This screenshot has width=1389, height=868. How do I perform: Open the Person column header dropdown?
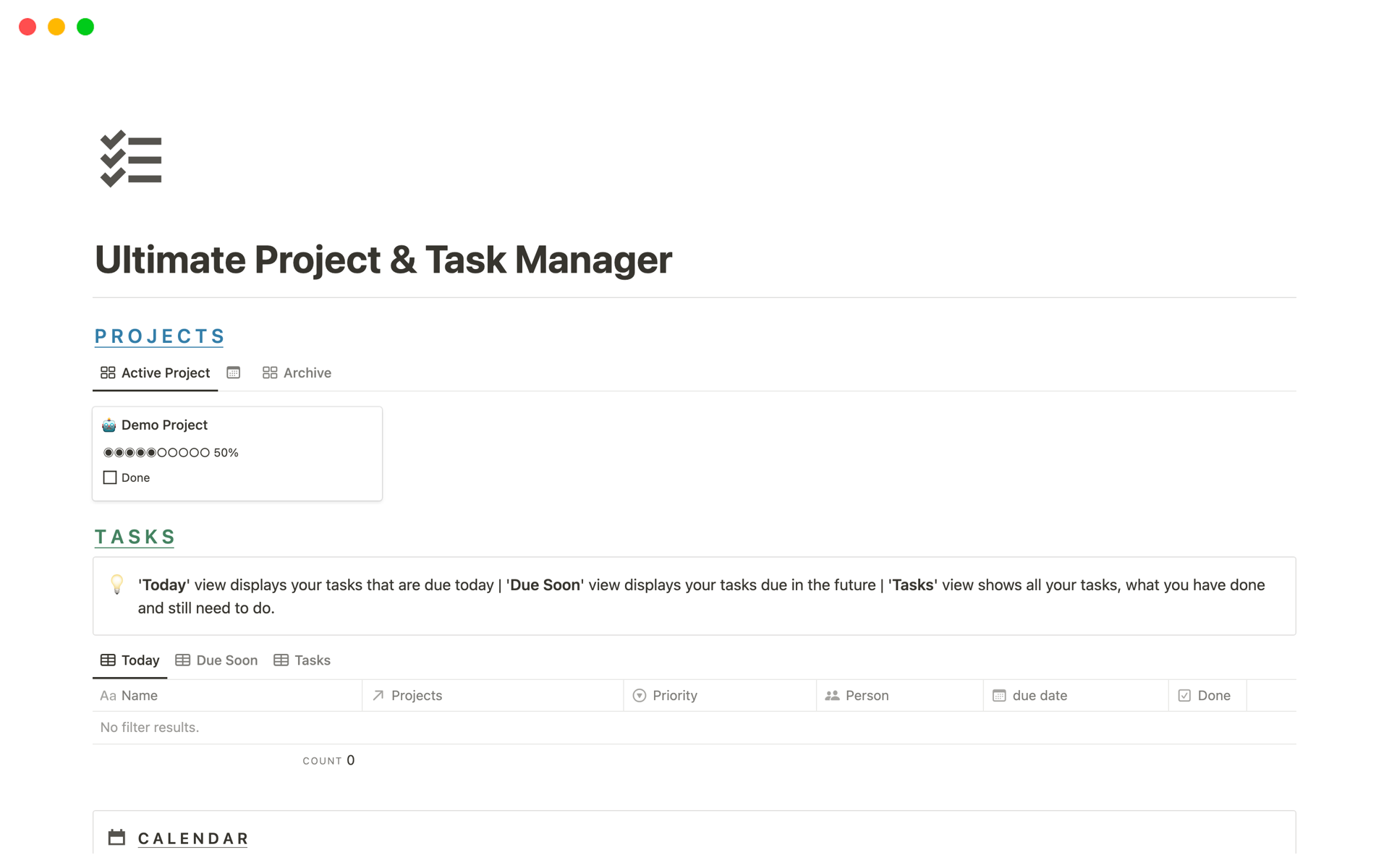pyautogui.click(x=866, y=695)
